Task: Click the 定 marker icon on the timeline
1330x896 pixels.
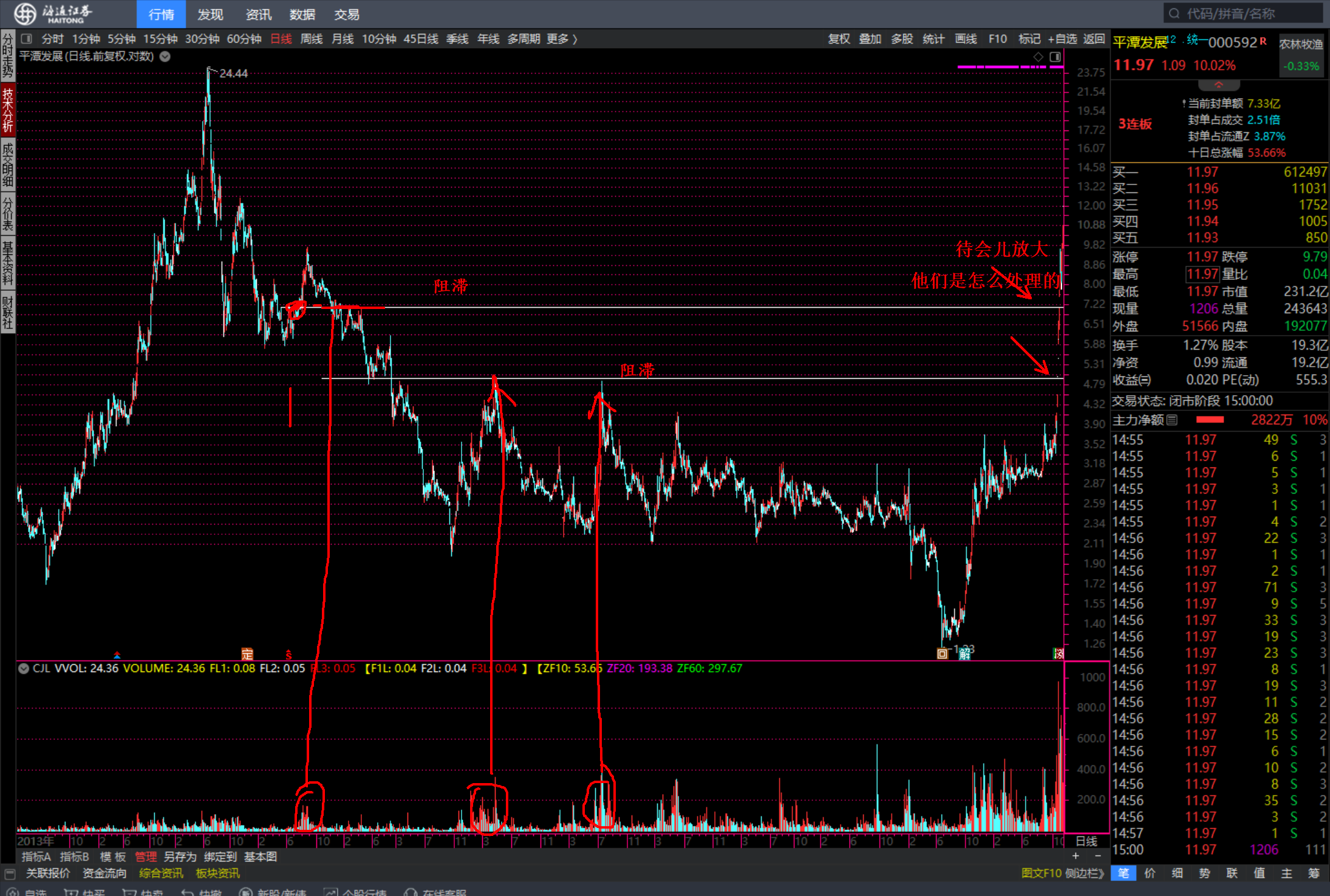Action: (247, 654)
